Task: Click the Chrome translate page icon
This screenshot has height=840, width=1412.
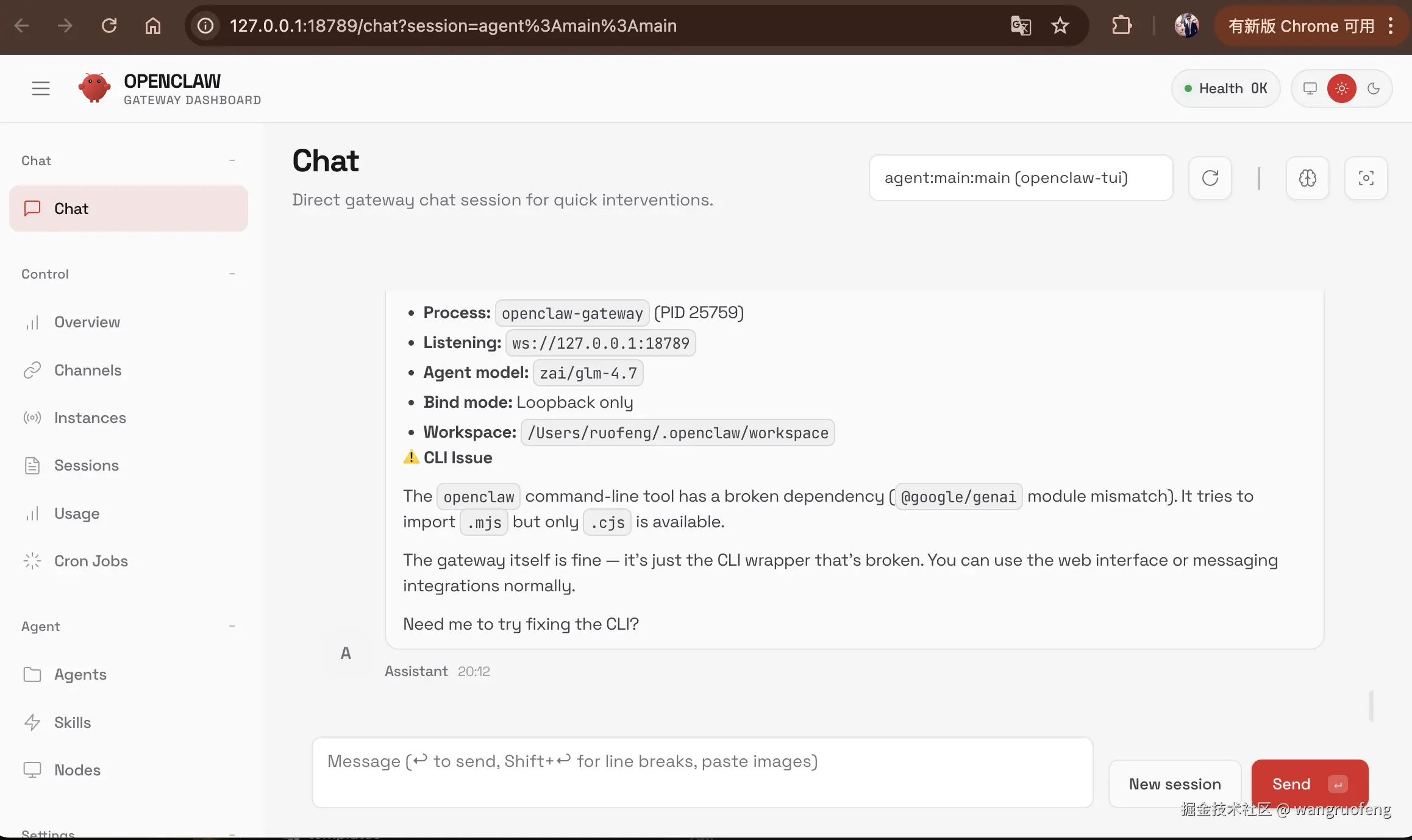Action: 1021,26
